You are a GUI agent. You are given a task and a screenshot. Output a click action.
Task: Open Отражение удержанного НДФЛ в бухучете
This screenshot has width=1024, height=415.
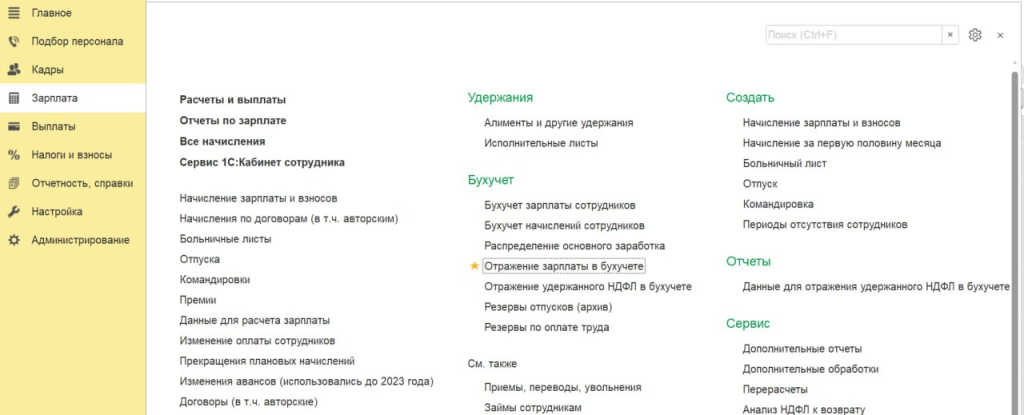(x=588, y=287)
